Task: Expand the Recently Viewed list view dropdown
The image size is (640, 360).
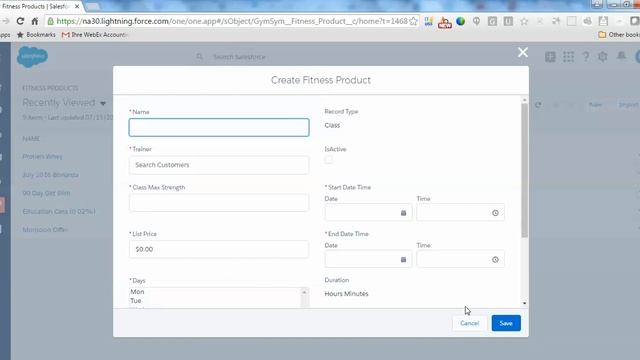Action: (x=103, y=103)
